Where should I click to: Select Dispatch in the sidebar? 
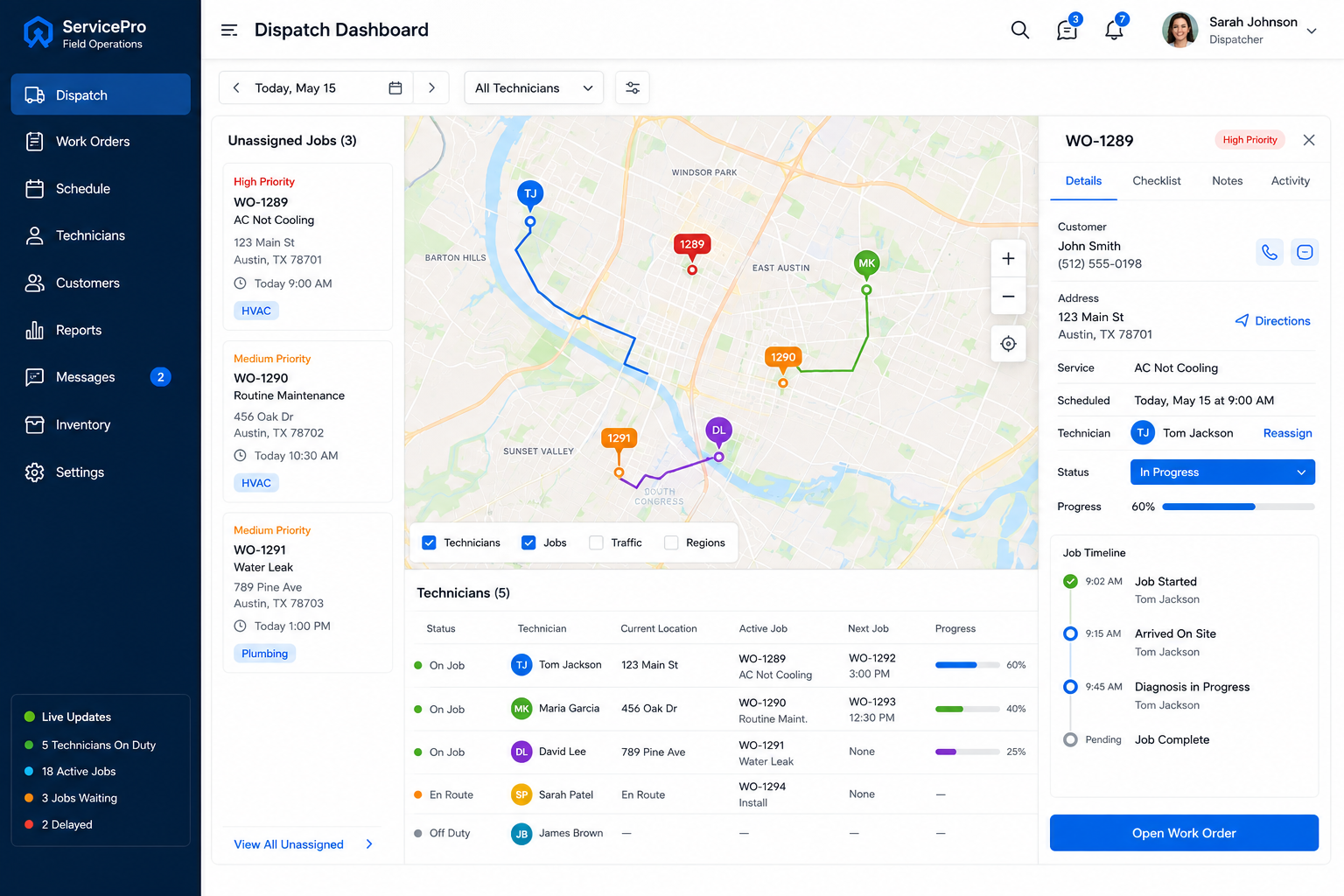[101, 94]
